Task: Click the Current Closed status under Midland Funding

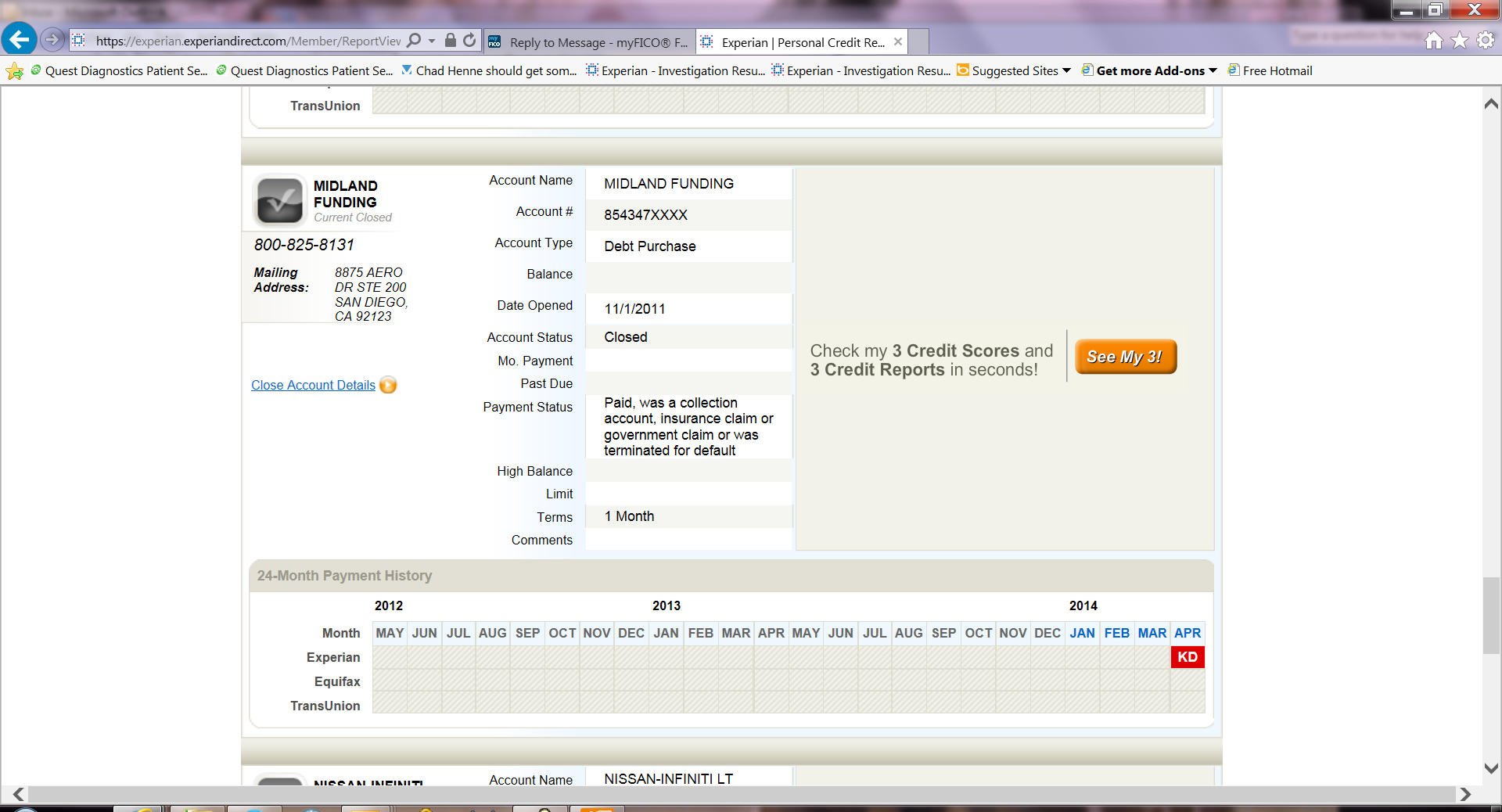Action: pos(353,217)
